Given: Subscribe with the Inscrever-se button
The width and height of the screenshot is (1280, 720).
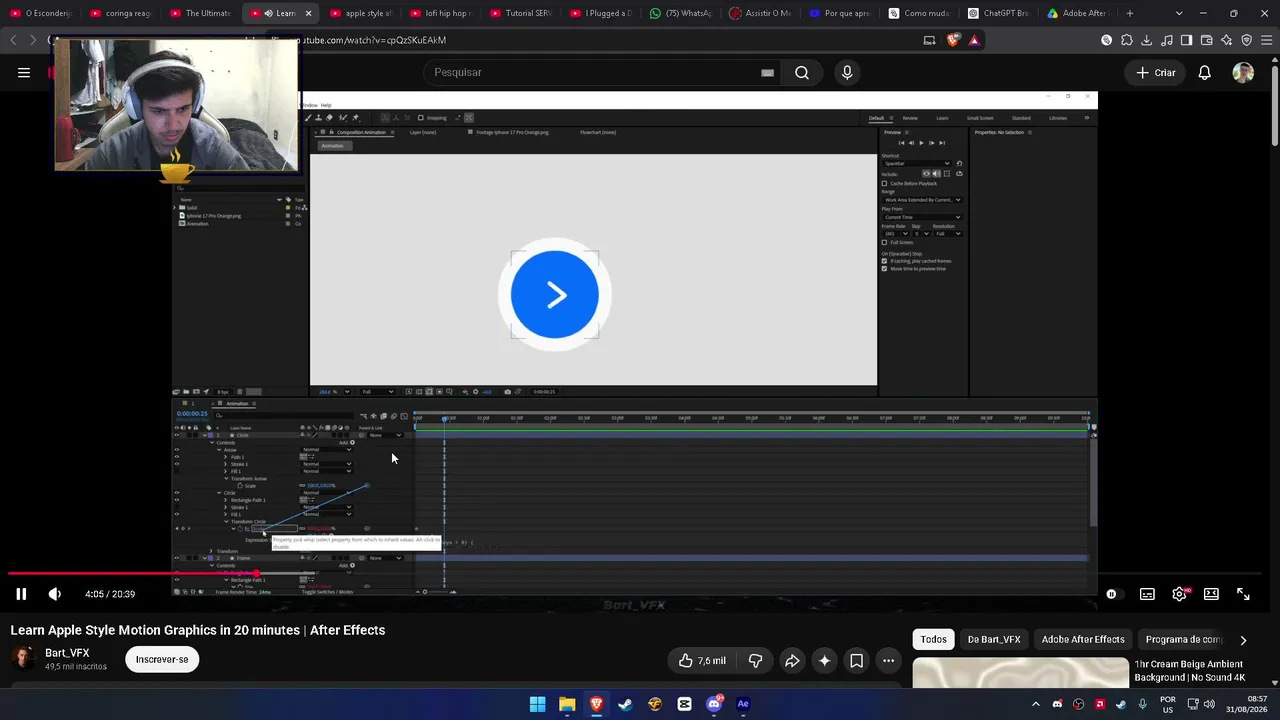Looking at the screenshot, I should 162,660.
